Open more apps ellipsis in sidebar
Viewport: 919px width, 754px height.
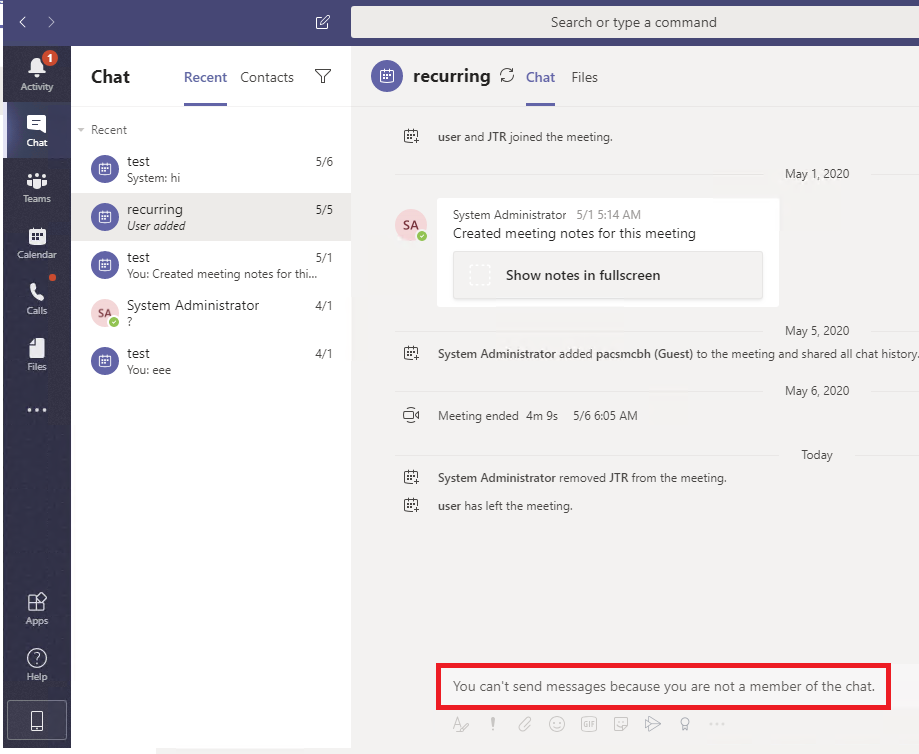click(37, 410)
